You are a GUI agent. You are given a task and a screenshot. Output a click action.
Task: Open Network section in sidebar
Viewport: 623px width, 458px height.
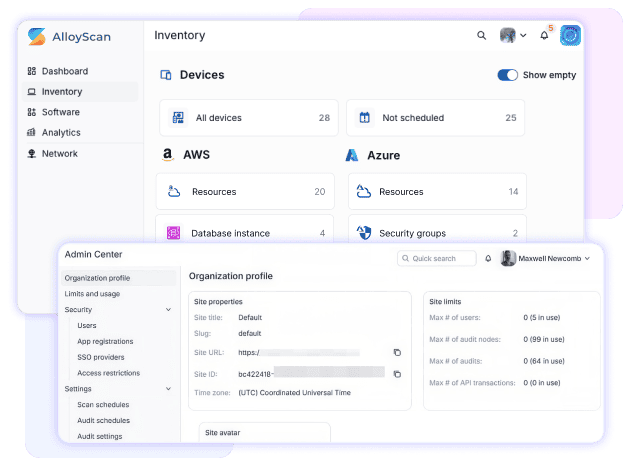(x=60, y=153)
